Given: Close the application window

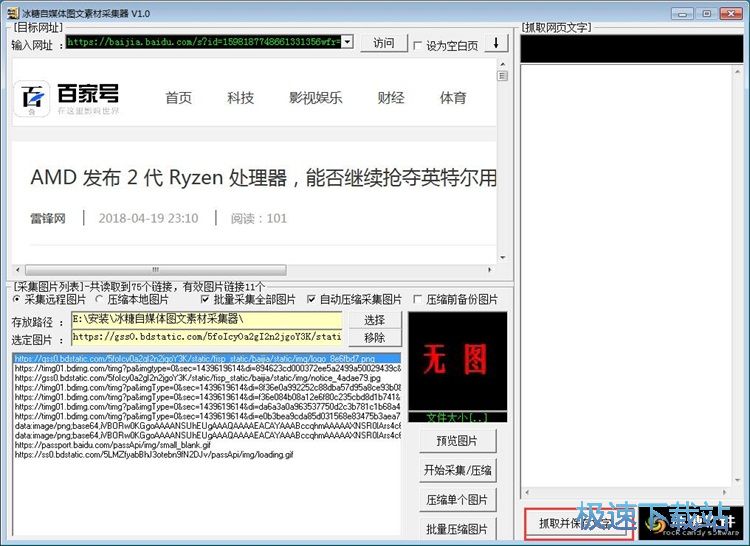Looking at the screenshot, I should pos(731,13).
